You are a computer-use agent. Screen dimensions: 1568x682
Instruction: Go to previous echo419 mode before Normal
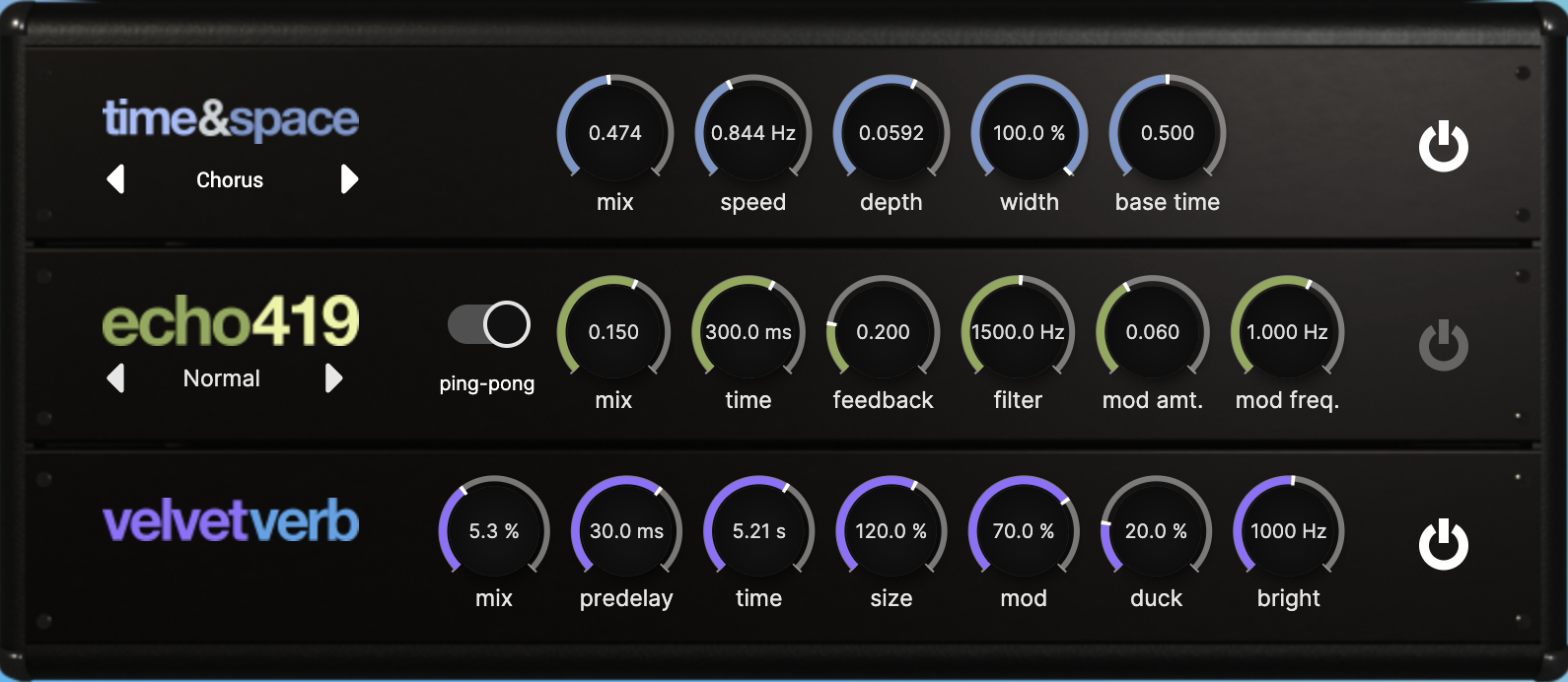115,378
